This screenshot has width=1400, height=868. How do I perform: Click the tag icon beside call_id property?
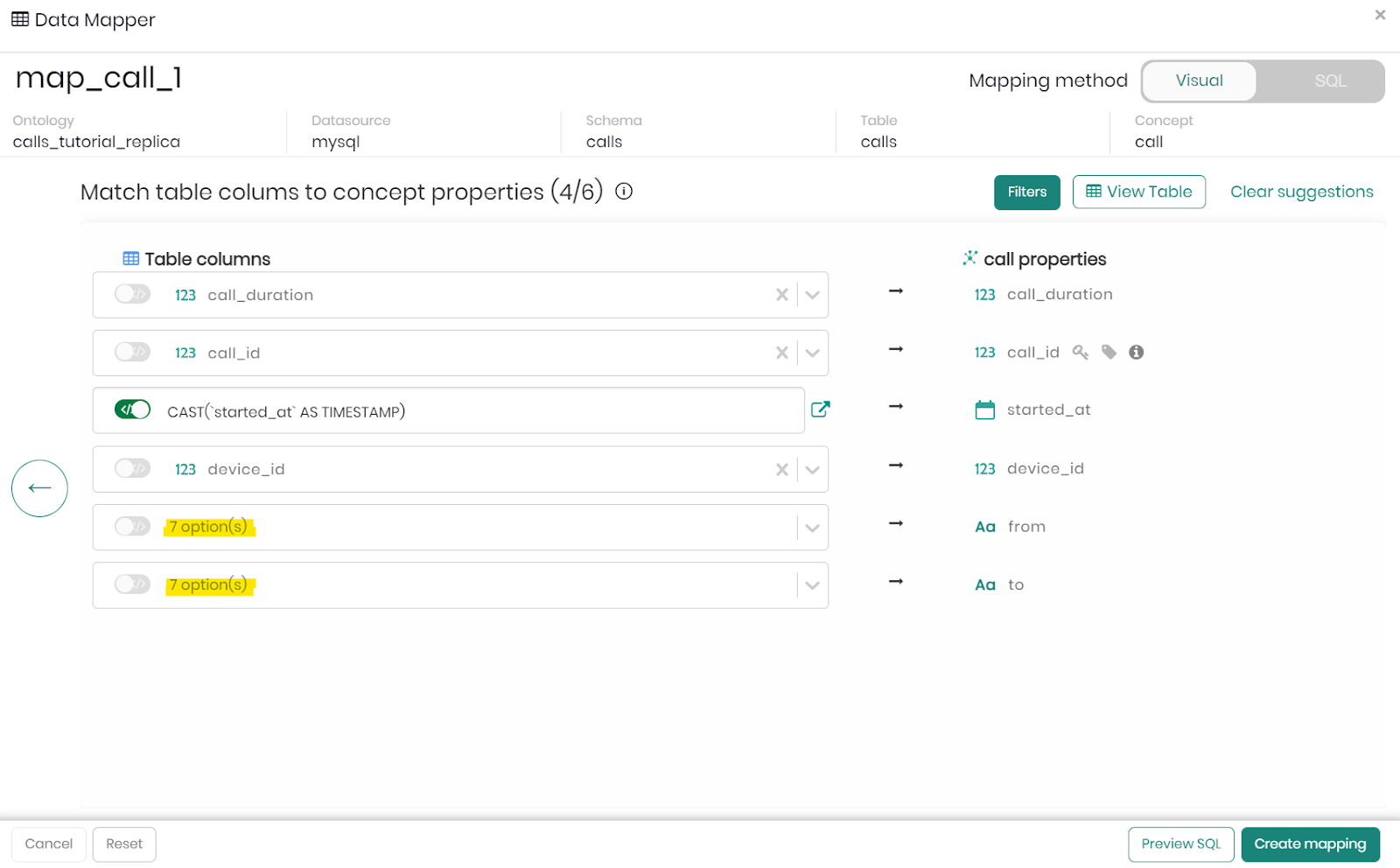click(x=1109, y=352)
